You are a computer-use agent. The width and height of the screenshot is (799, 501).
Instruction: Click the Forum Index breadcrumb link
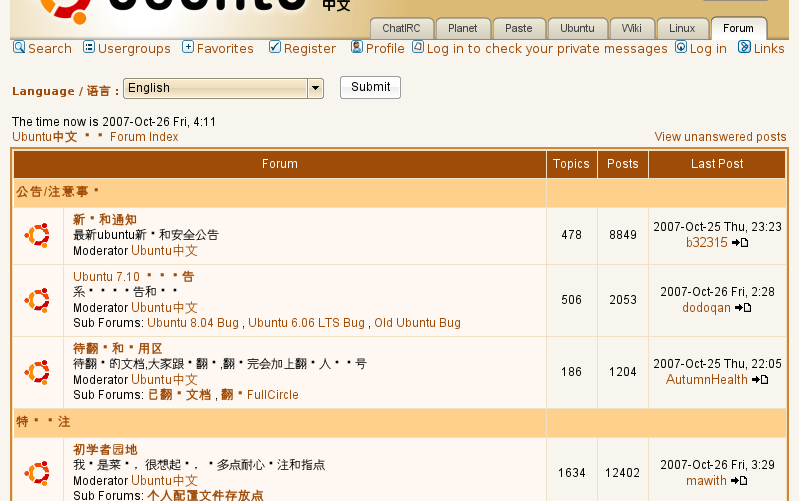(144, 137)
